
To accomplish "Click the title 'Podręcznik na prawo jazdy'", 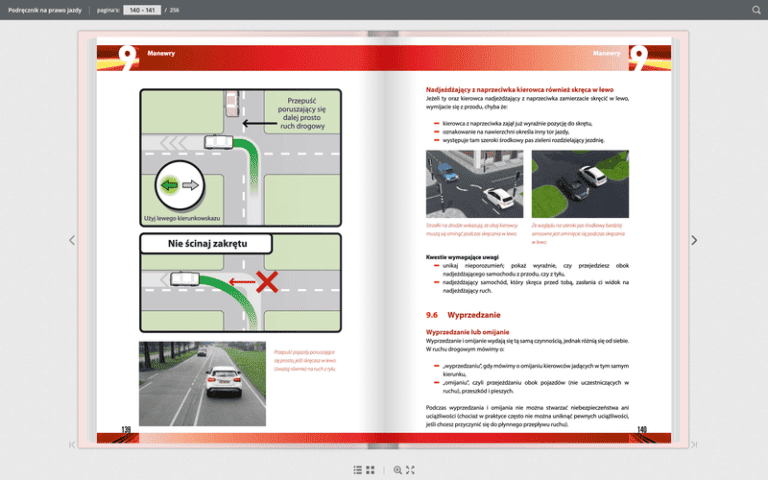I will point(45,10).
